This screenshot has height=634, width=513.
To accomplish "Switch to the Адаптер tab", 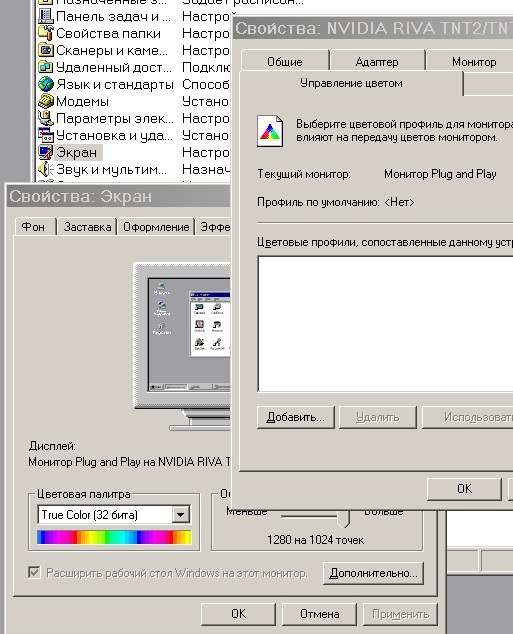I will (x=377, y=61).
